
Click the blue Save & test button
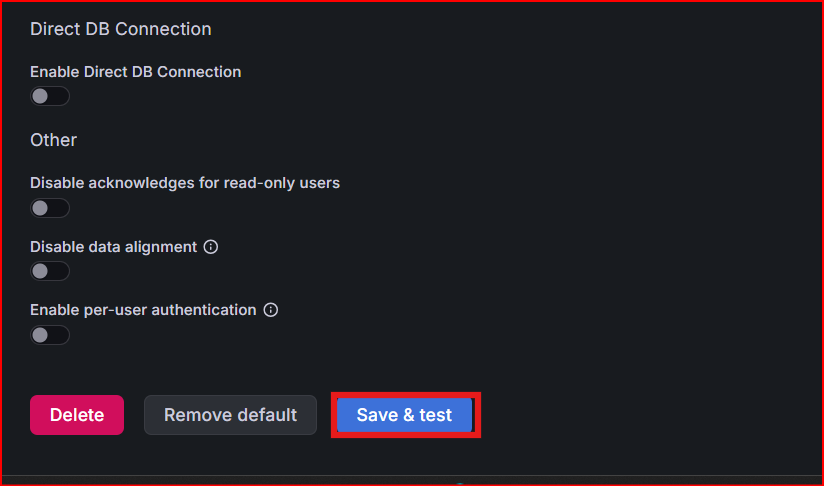point(405,415)
